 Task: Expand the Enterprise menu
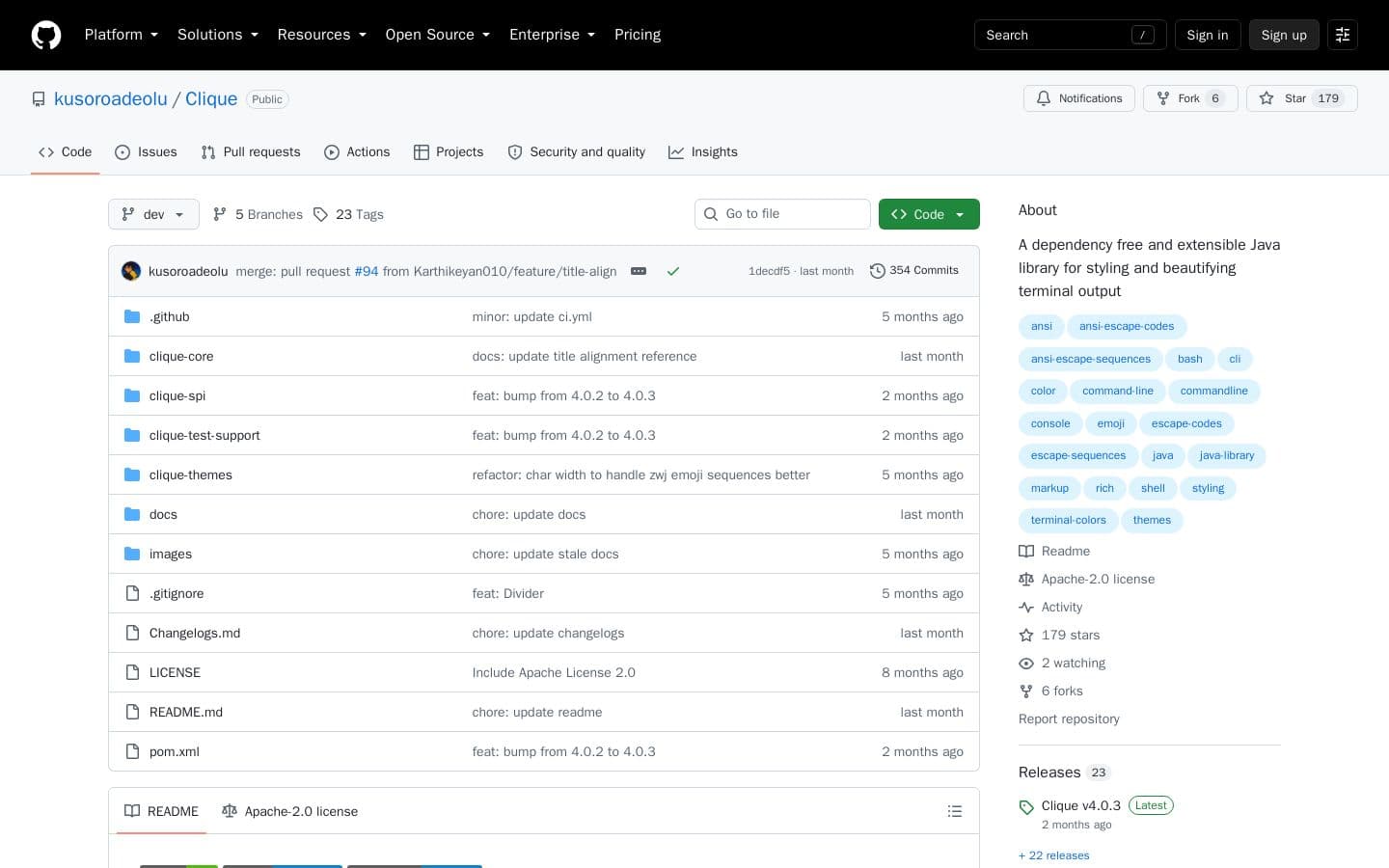pos(552,35)
